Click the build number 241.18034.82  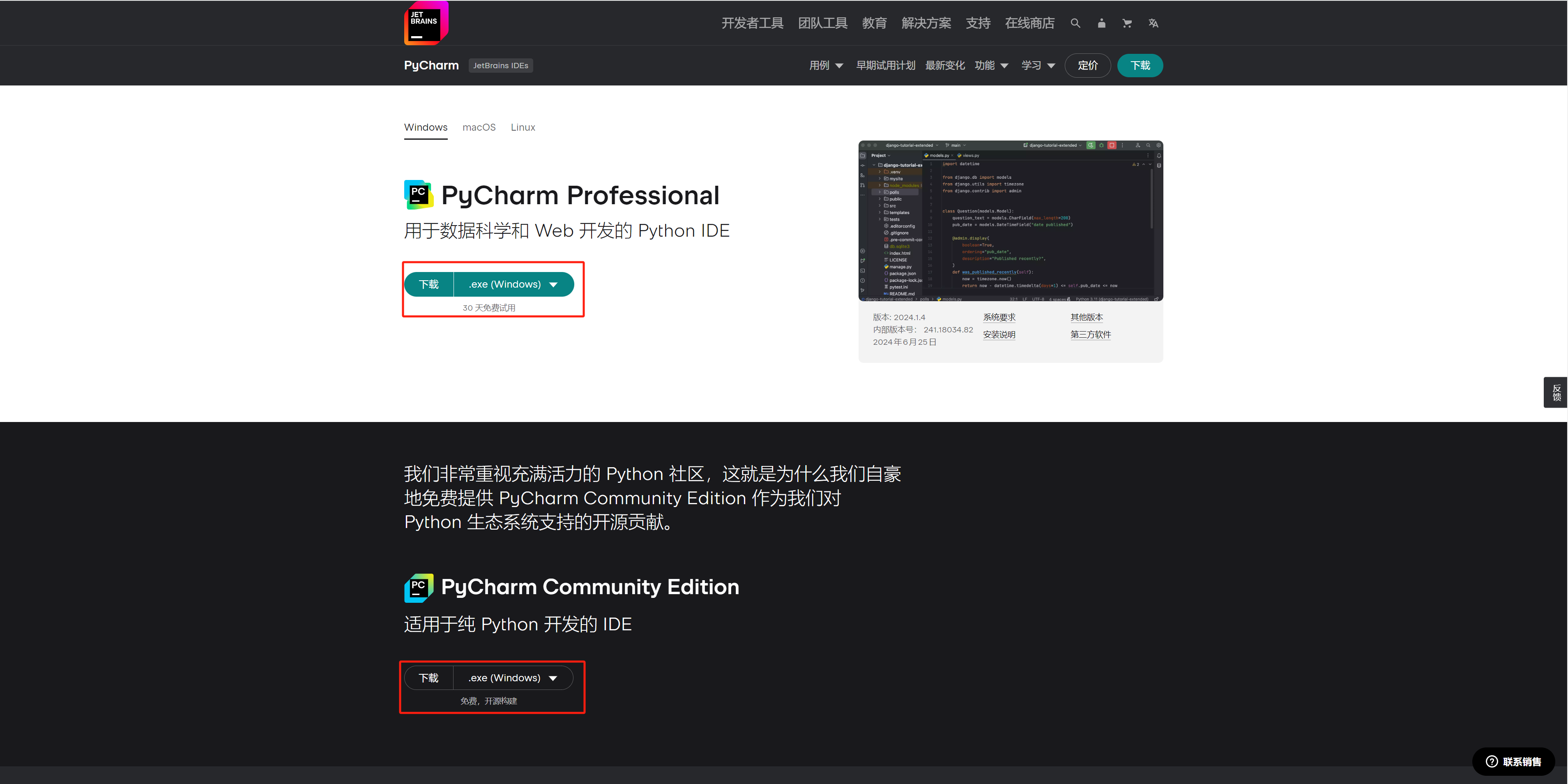pos(948,330)
